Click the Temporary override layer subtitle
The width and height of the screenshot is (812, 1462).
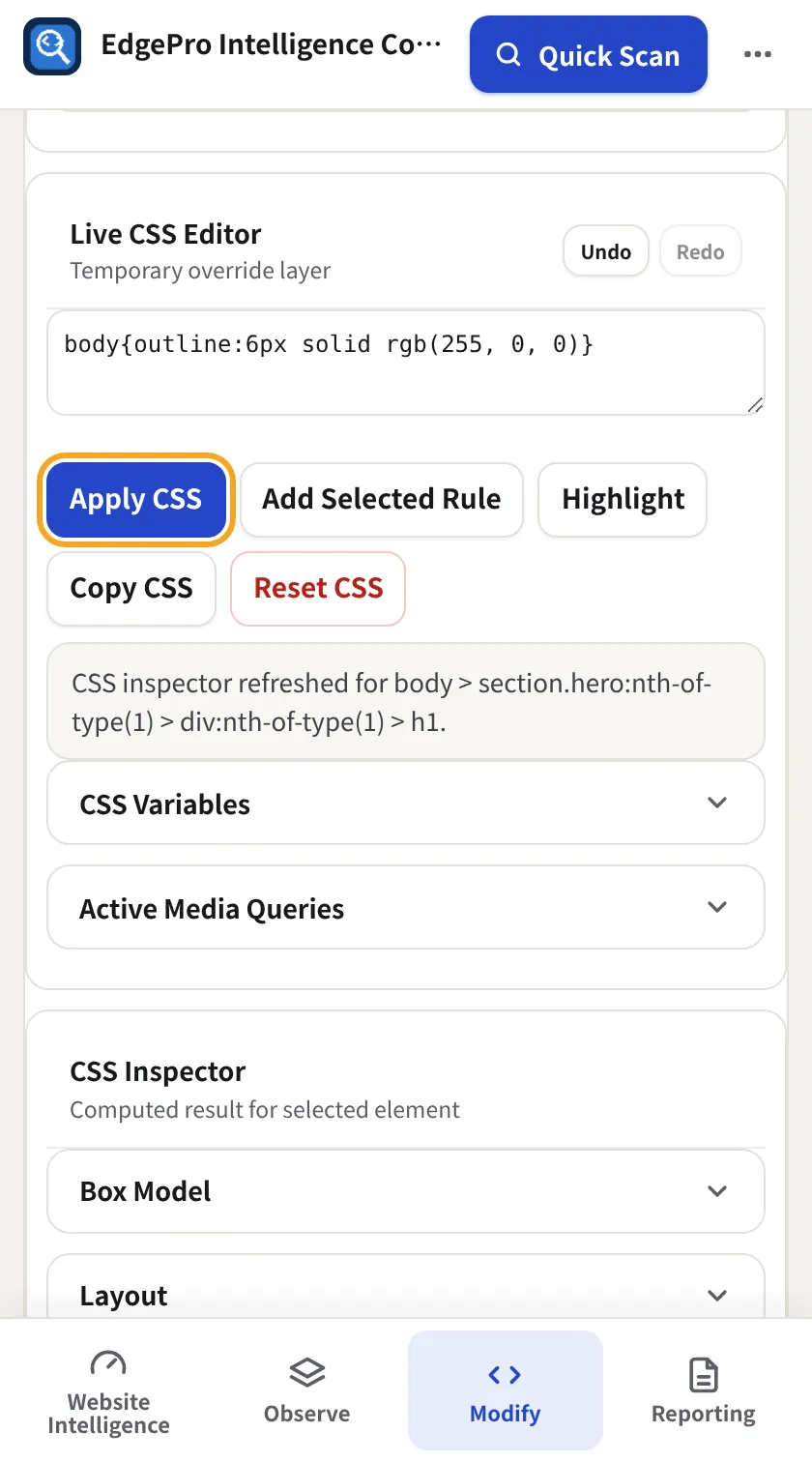[200, 271]
